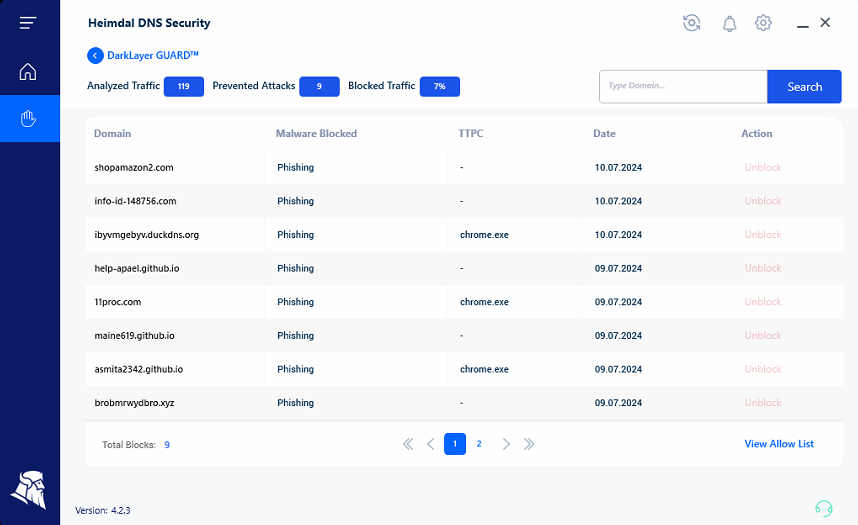Click Phishing in shopamazon2.com row
Viewport: 858px width, 525px height.
(x=295, y=168)
